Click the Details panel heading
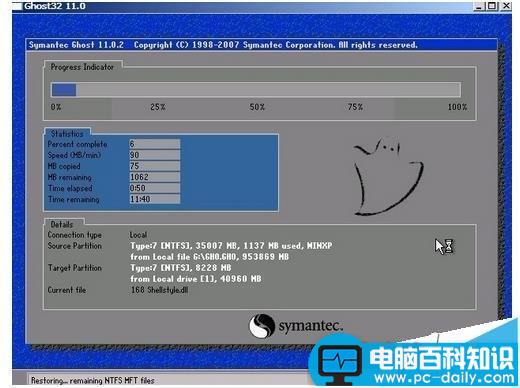Screen dimensions: 520x388 [62, 224]
